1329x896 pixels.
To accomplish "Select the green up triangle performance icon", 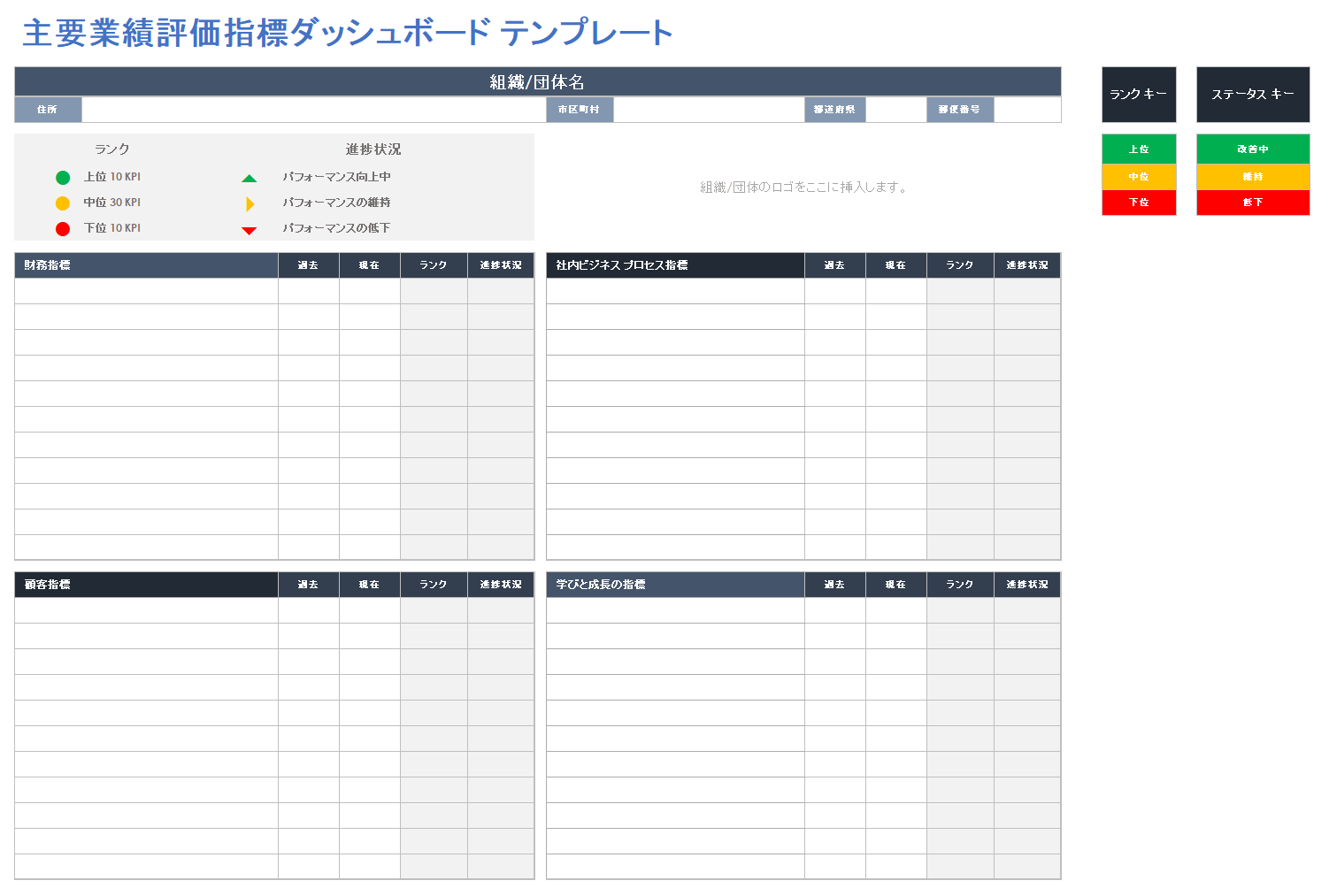I will click(250, 179).
